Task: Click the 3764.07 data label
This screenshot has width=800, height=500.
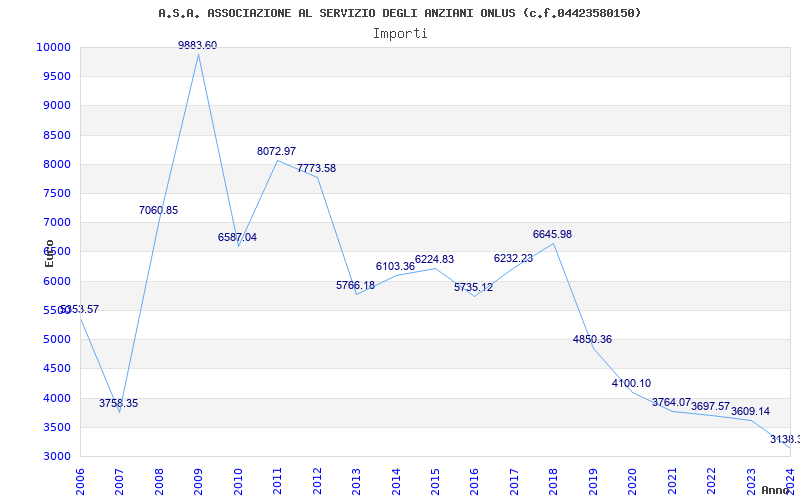Action: pos(671,403)
